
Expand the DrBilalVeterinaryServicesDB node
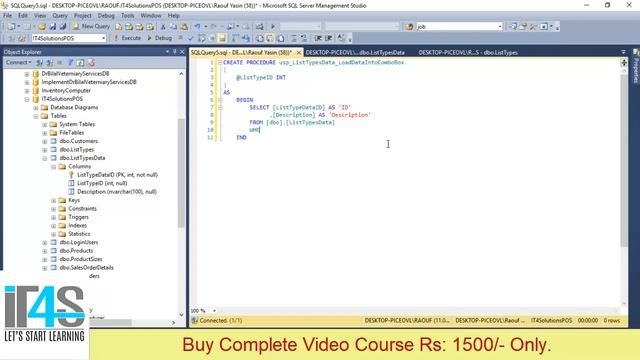[27, 74]
